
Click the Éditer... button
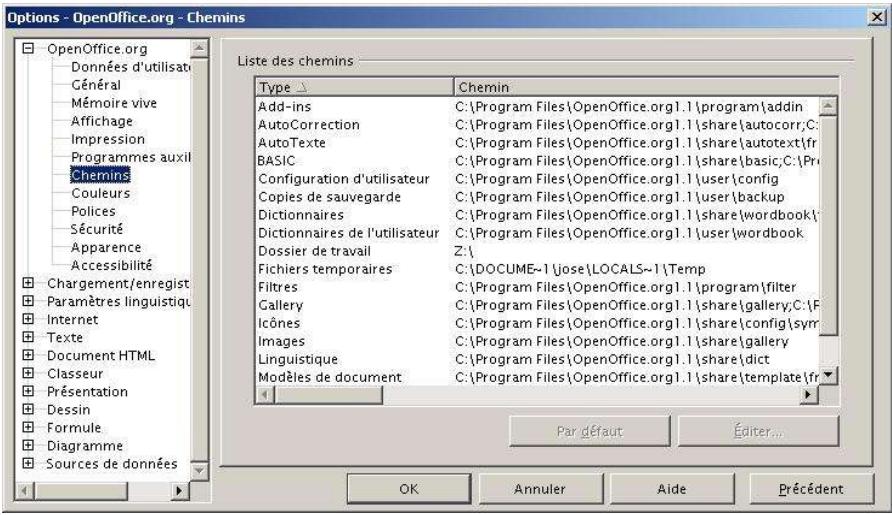click(758, 431)
